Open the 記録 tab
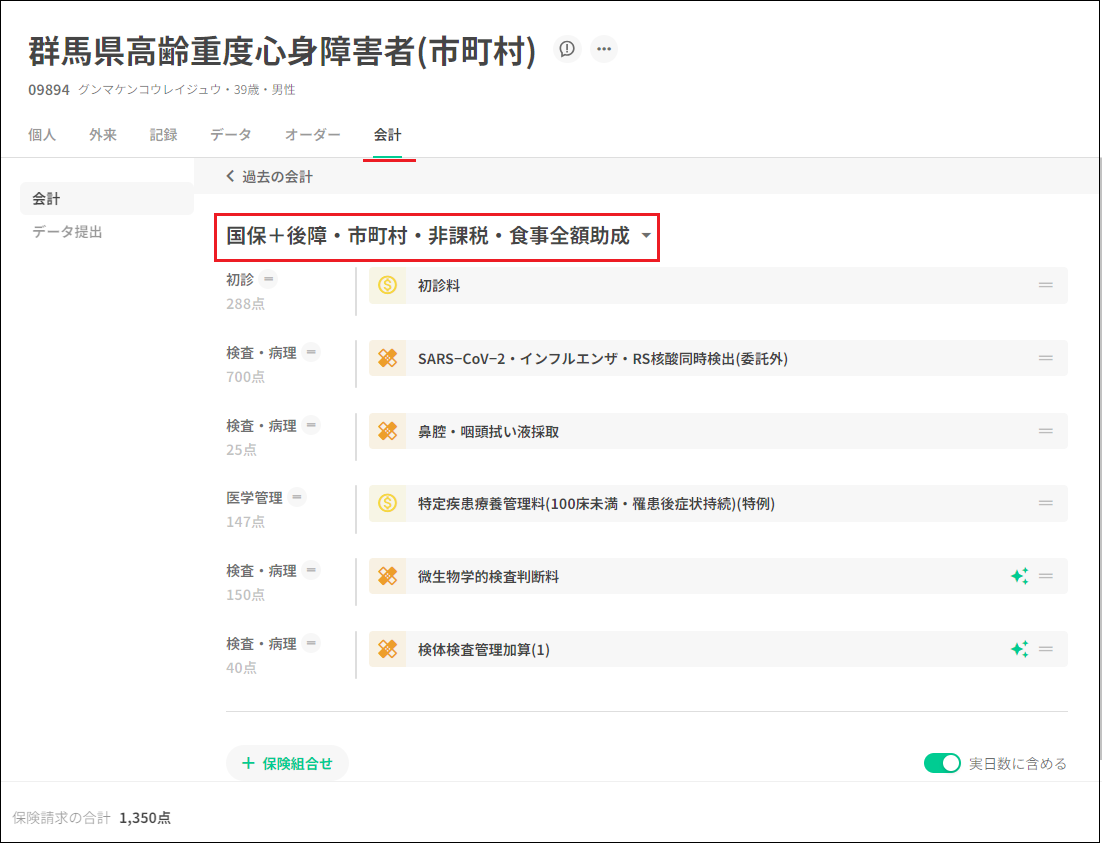1102x846 pixels. 163,135
